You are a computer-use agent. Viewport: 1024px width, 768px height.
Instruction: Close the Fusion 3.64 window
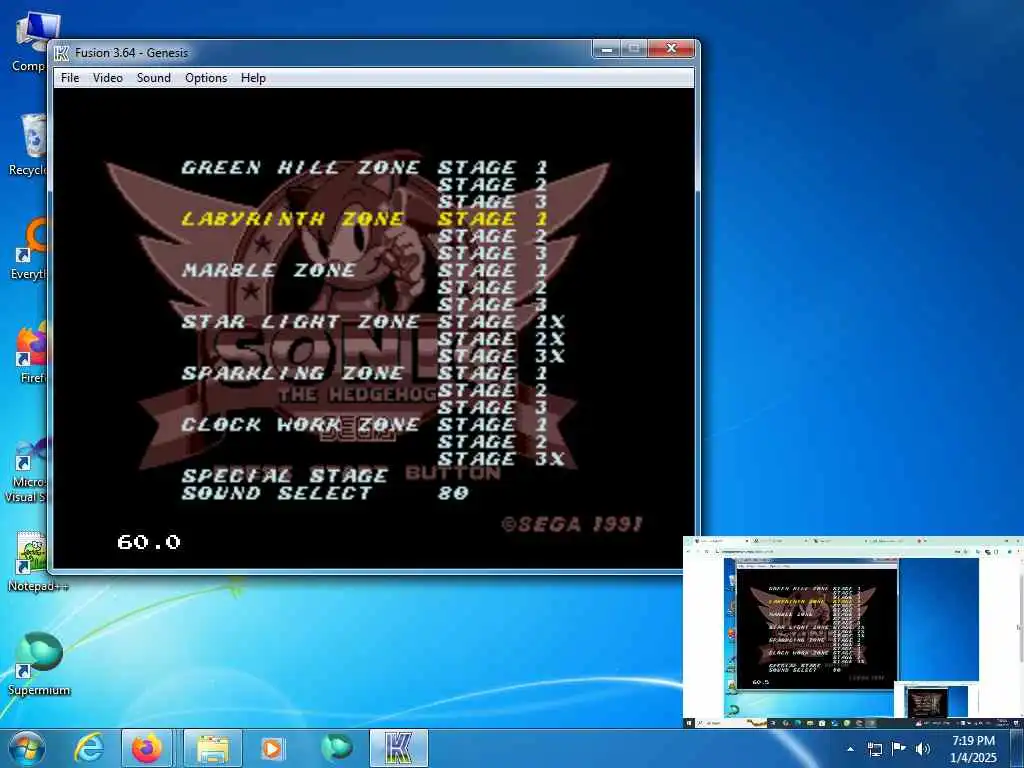[x=671, y=49]
